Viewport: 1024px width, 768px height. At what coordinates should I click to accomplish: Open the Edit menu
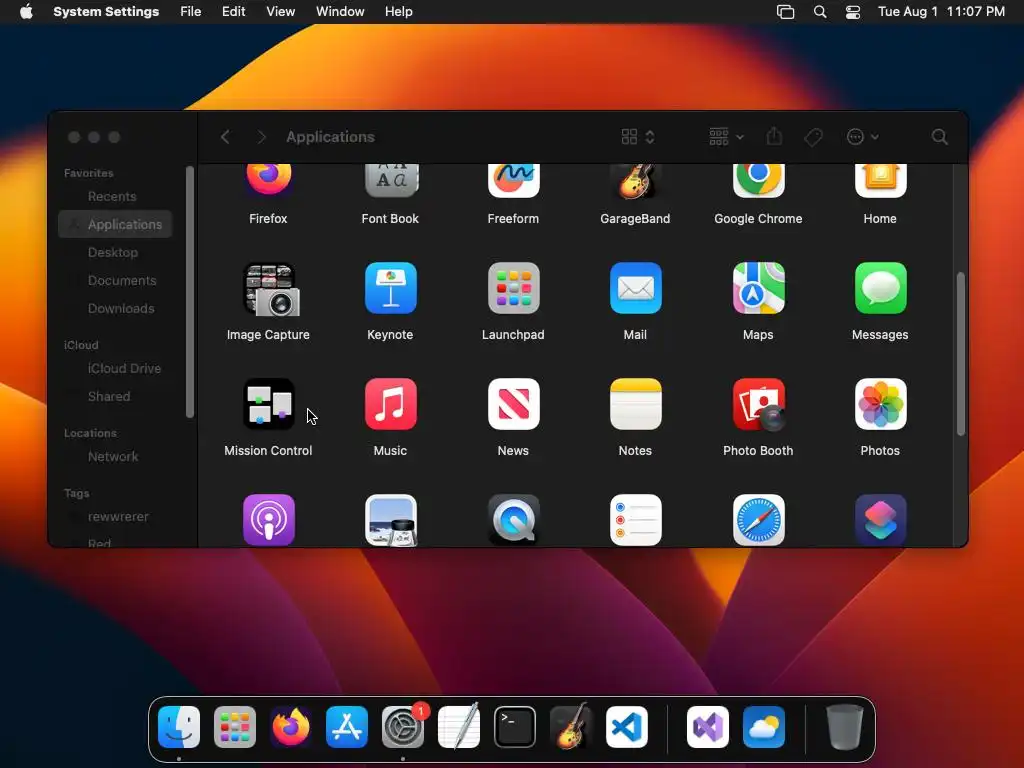[233, 11]
